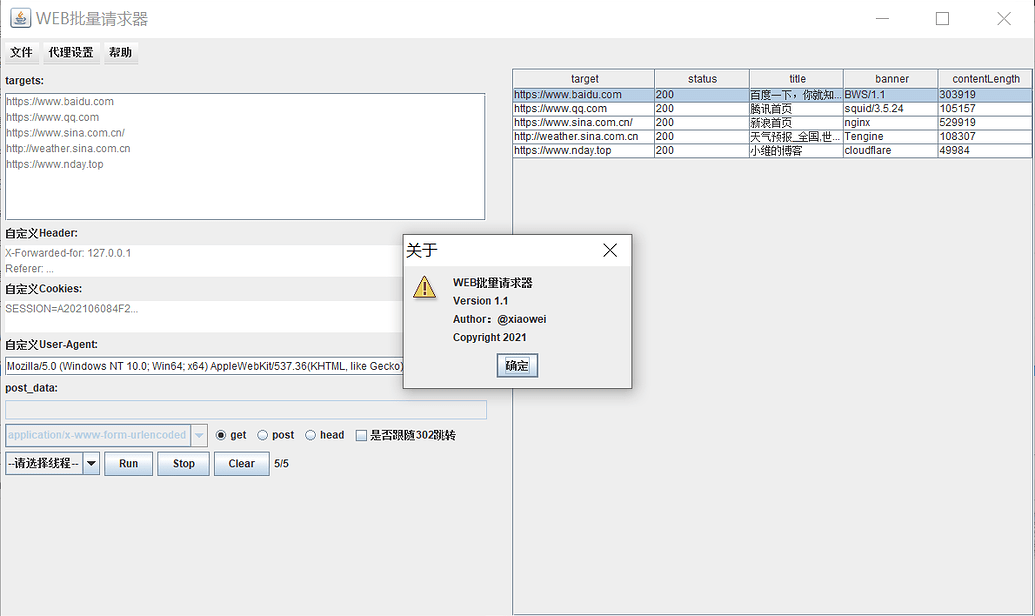The width and height of the screenshot is (1035, 616).
Task: Click inside the post_data input field
Action: click(245, 409)
